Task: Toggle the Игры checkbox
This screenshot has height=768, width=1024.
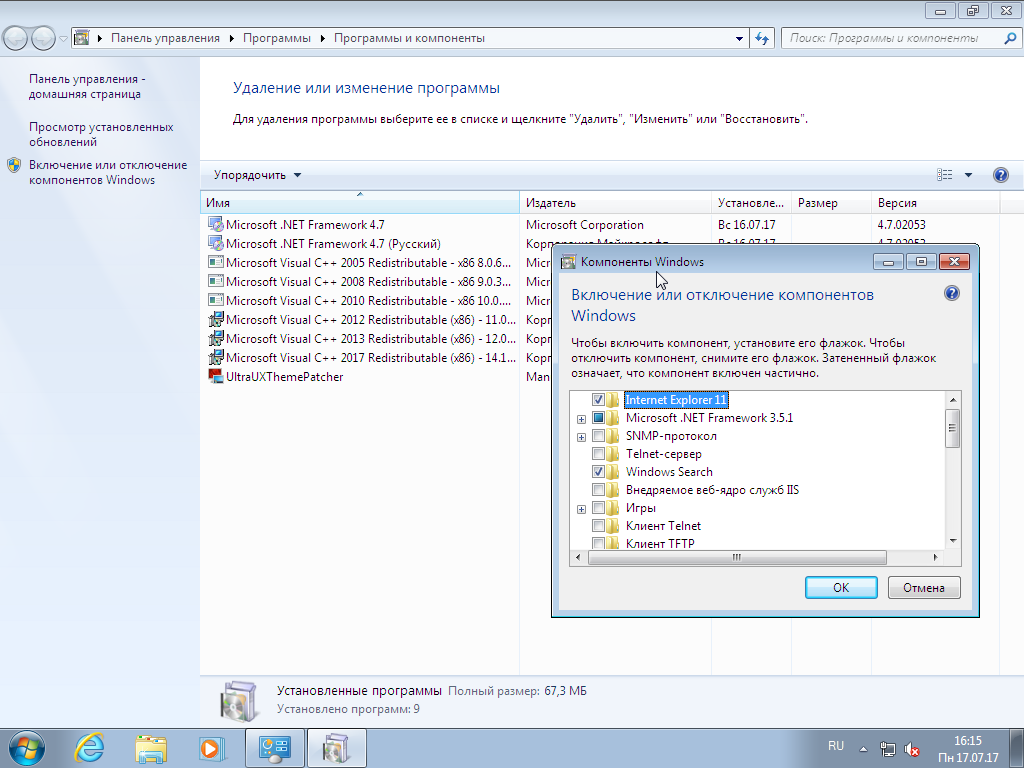Action: pos(598,507)
